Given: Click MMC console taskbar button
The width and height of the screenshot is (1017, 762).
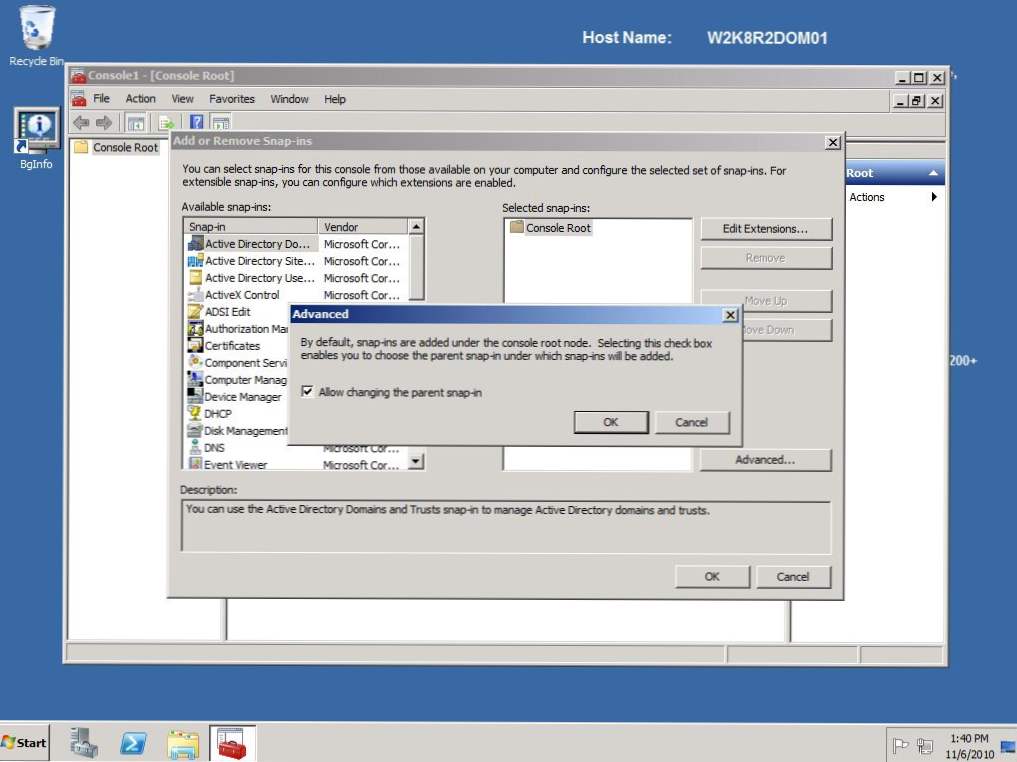Looking at the screenshot, I should coord(232,743).
